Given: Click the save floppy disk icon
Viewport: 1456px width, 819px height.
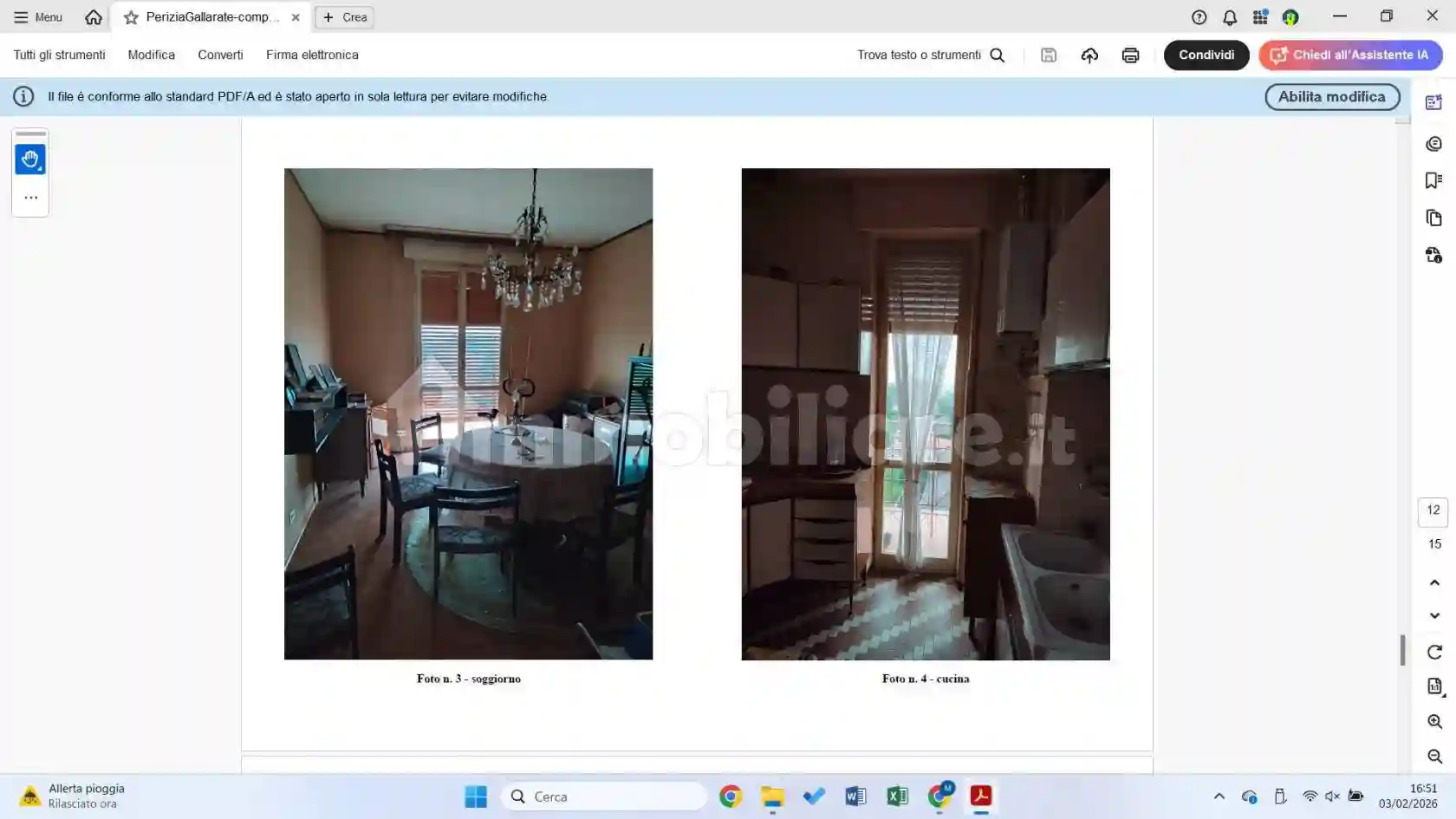Looking at the screenshot, I should [x=1049, y=55].
